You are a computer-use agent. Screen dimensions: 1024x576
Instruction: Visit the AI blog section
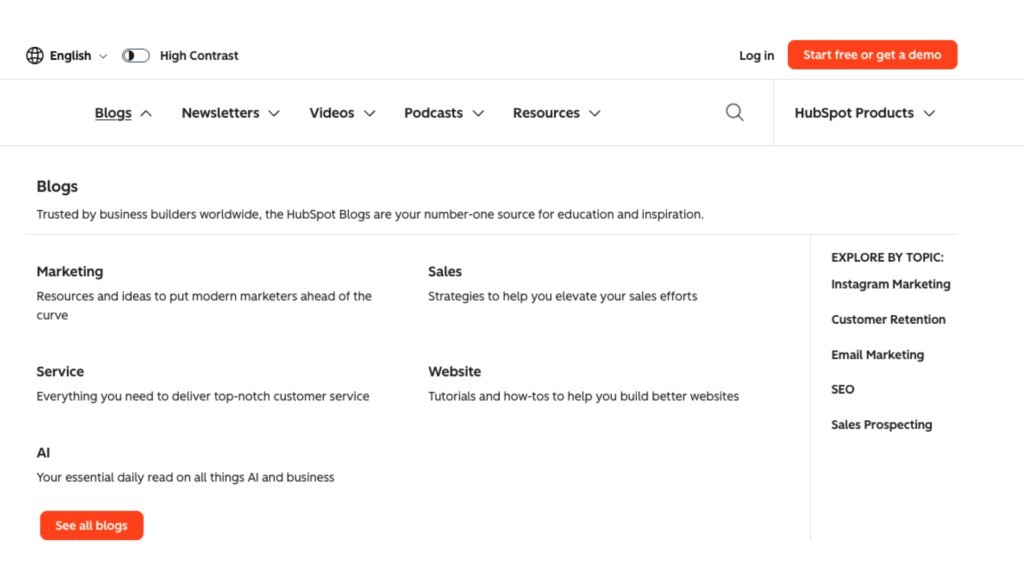pyautogui.click(x=43, y=452)
